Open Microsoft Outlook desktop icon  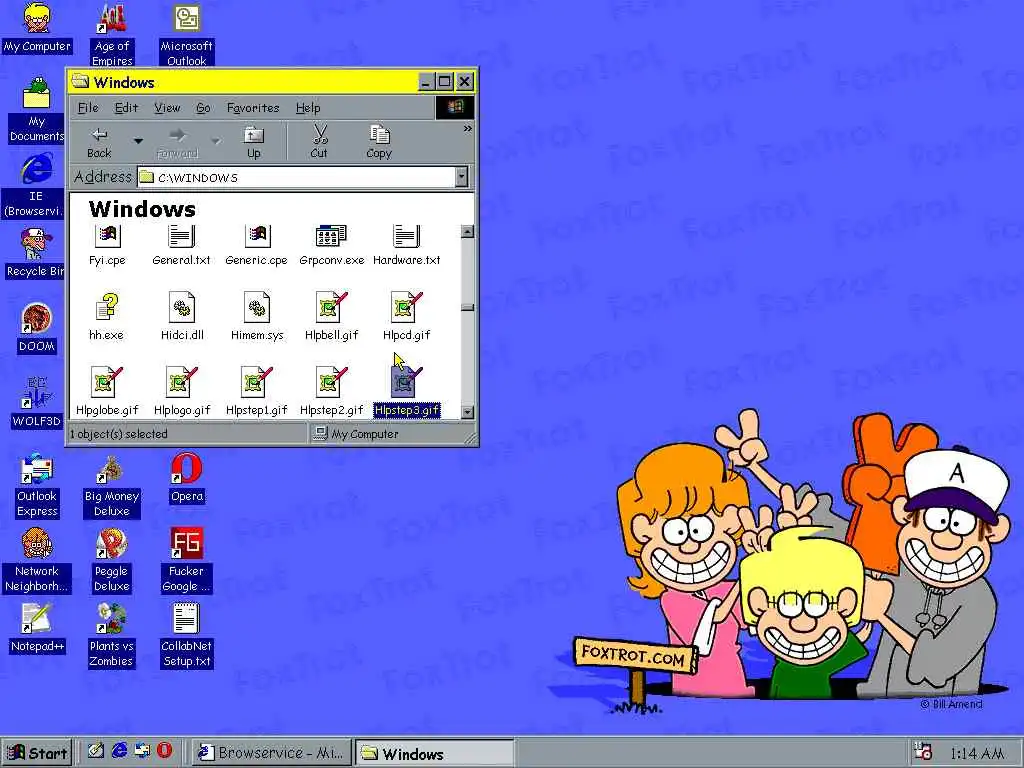tap(187, 34)
